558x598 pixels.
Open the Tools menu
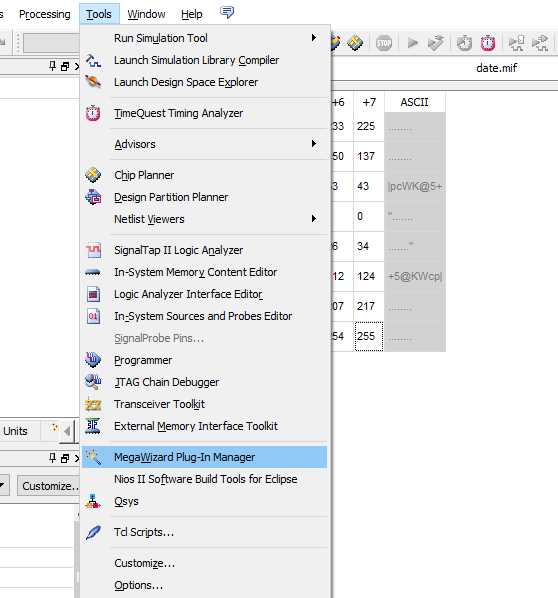pos(99,14)
